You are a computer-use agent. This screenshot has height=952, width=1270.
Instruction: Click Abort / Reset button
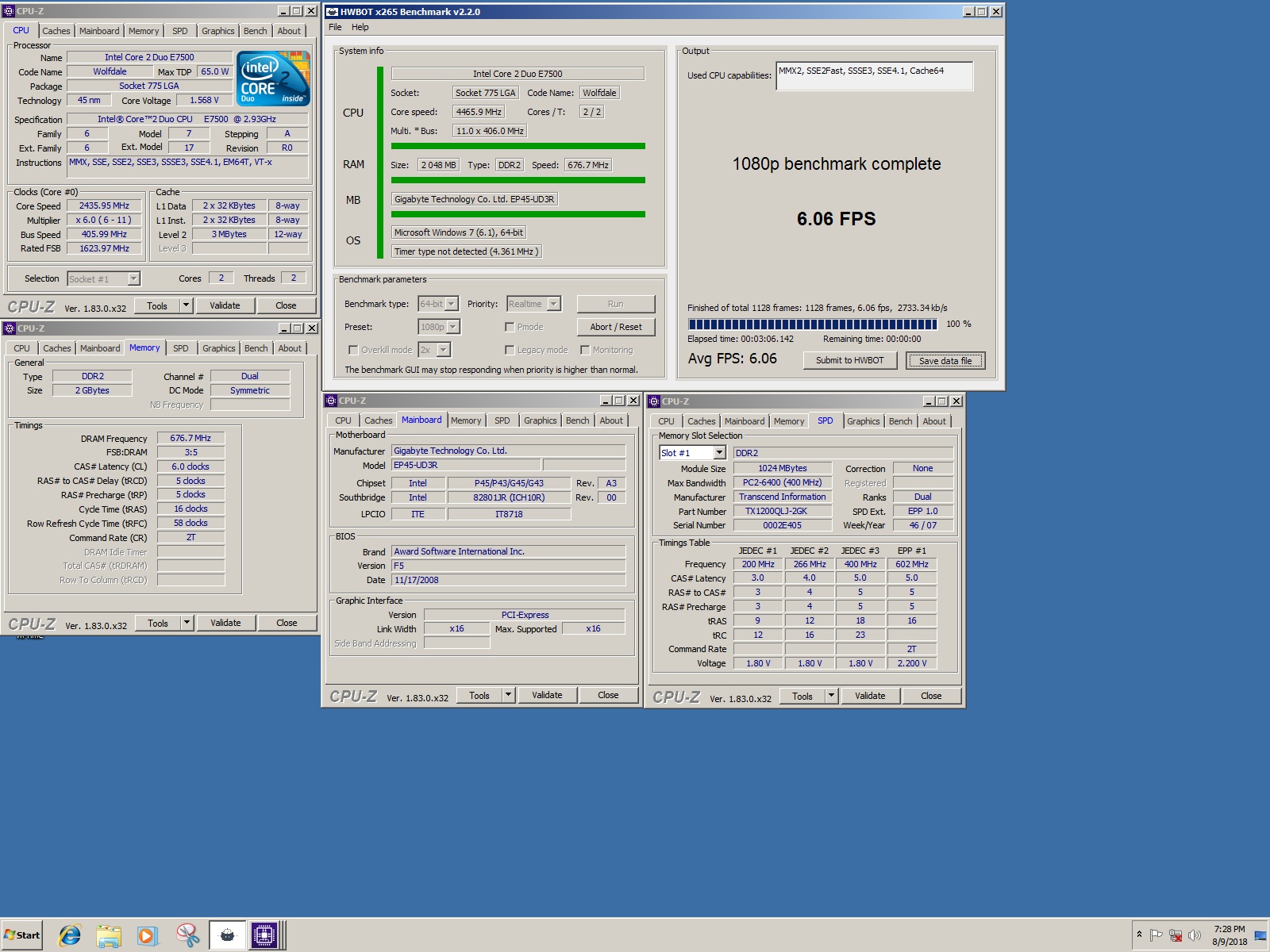tap(616, 327)
